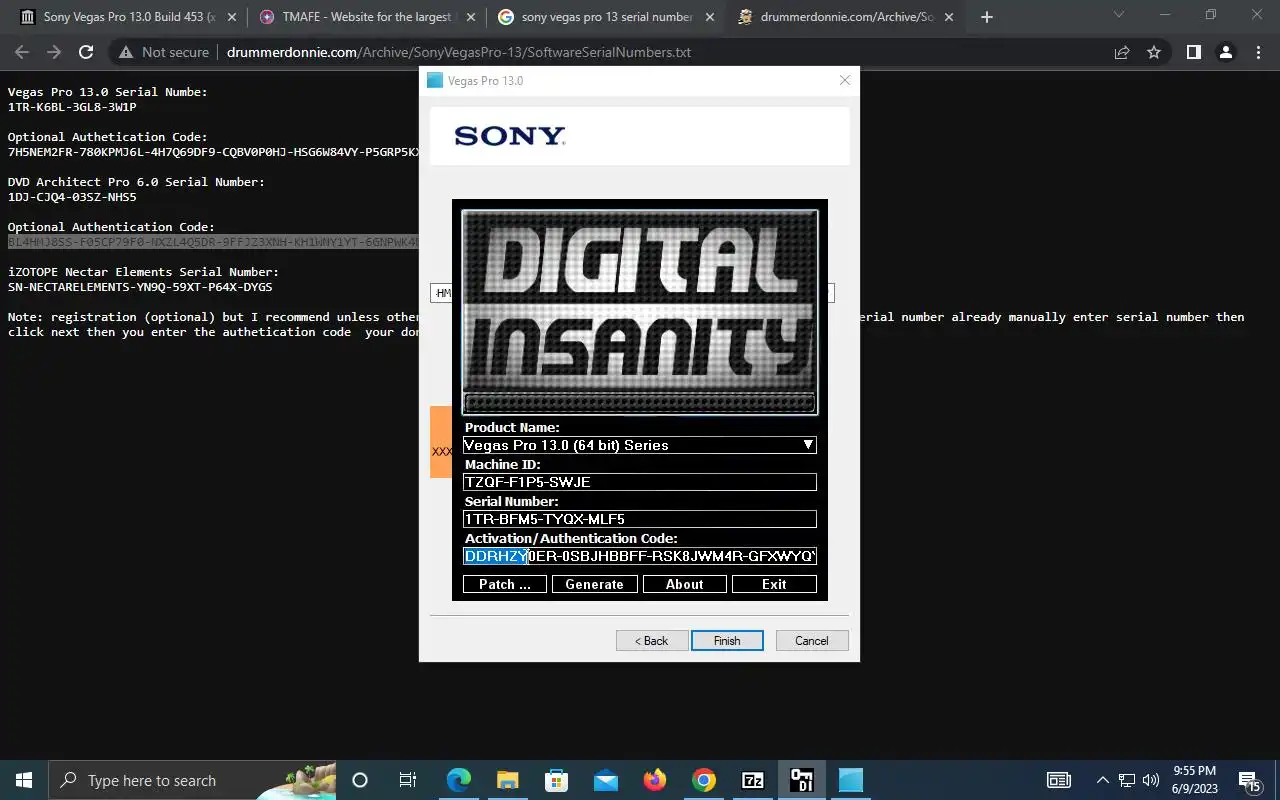Click the 'Vegas Pro 13.0 Serial Numbe:' heading
Screen dimensions: 1280x800
[108, 92]
